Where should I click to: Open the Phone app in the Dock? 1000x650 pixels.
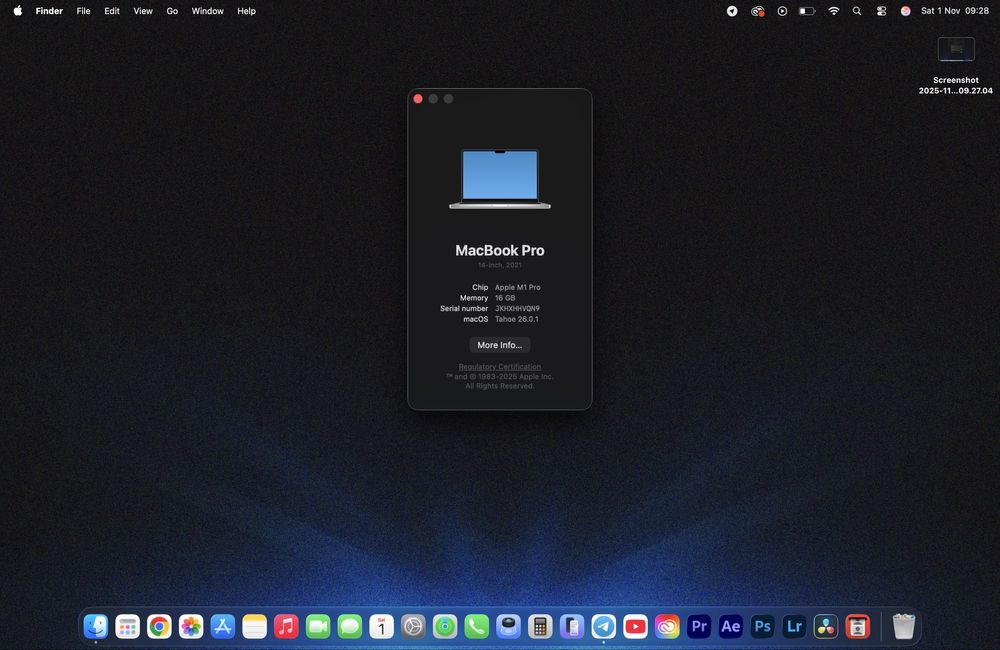(x=476, y=626)
